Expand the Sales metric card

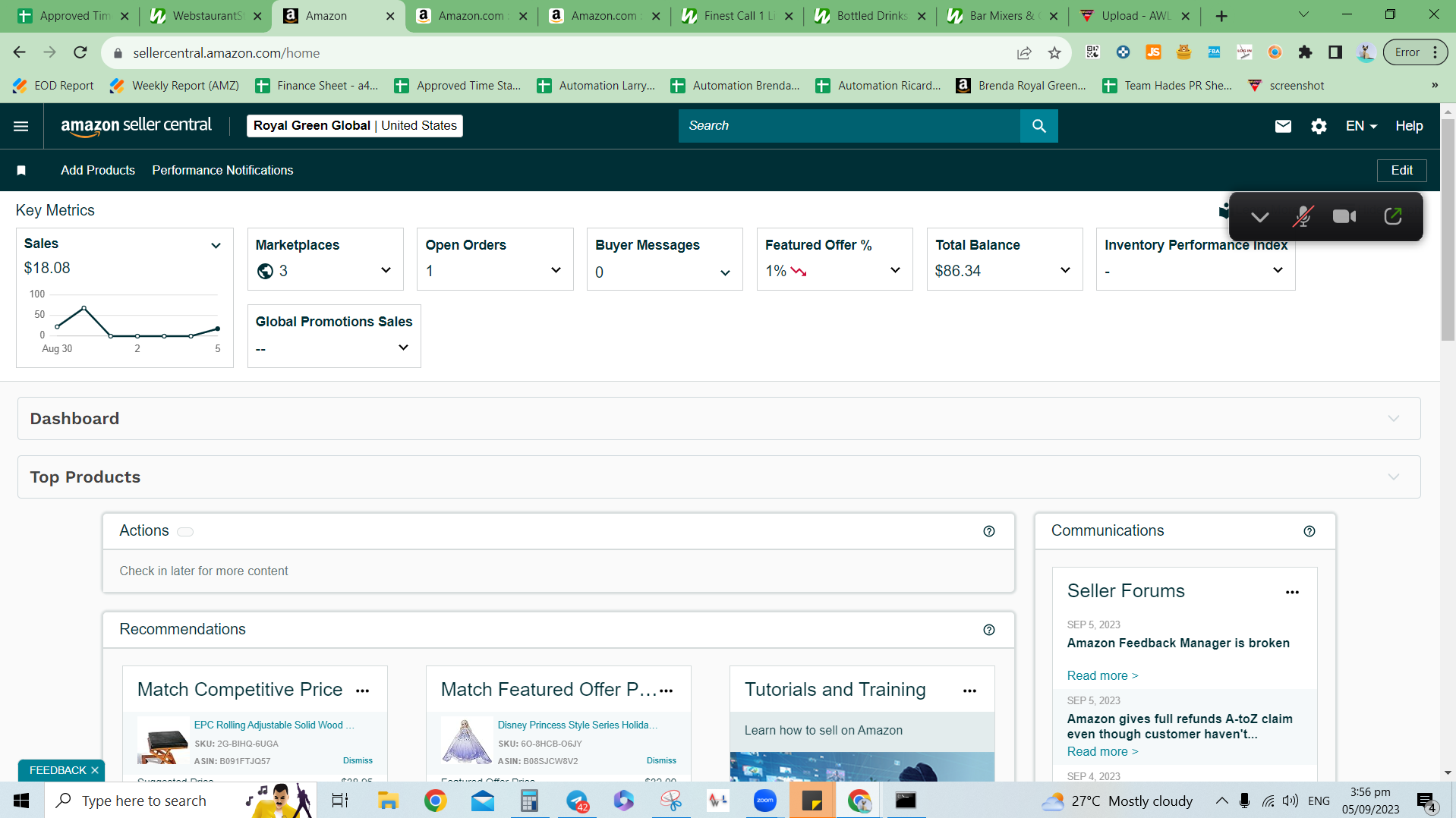(x=216, y=245)
